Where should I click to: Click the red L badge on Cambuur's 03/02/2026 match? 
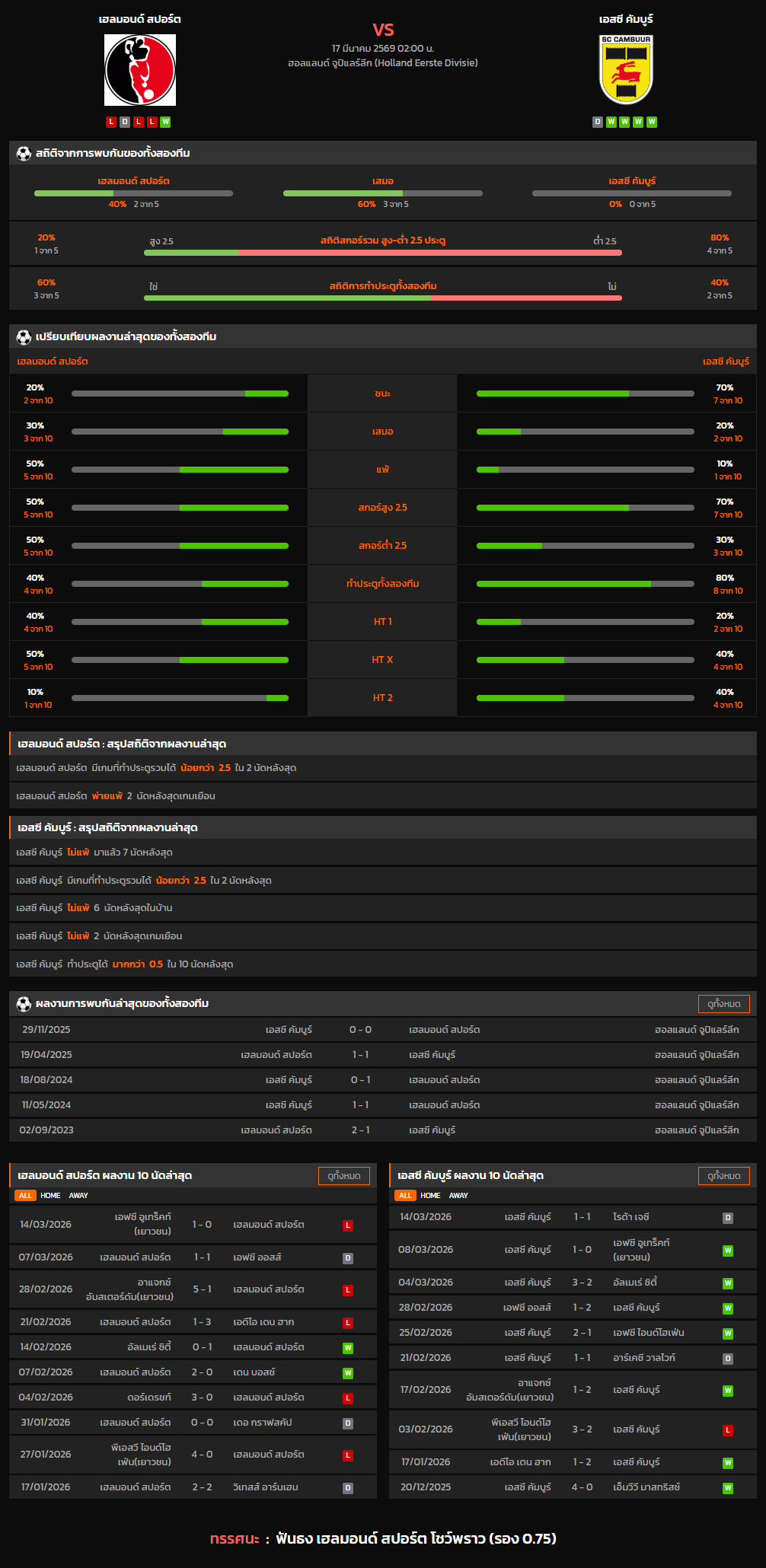click(727, 1430)
